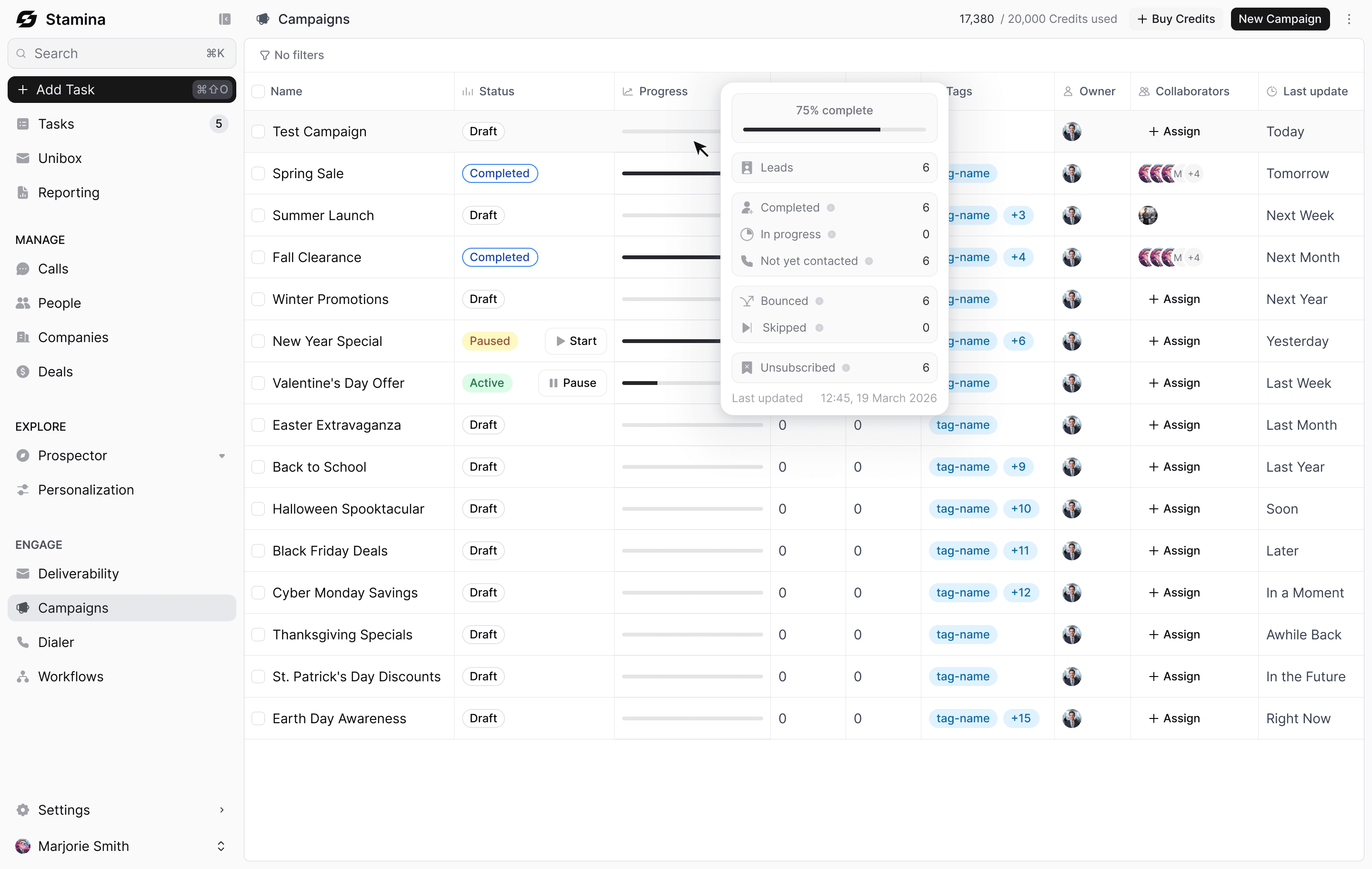Select the Black Friday Deals checkbox

tap(258, 550)
